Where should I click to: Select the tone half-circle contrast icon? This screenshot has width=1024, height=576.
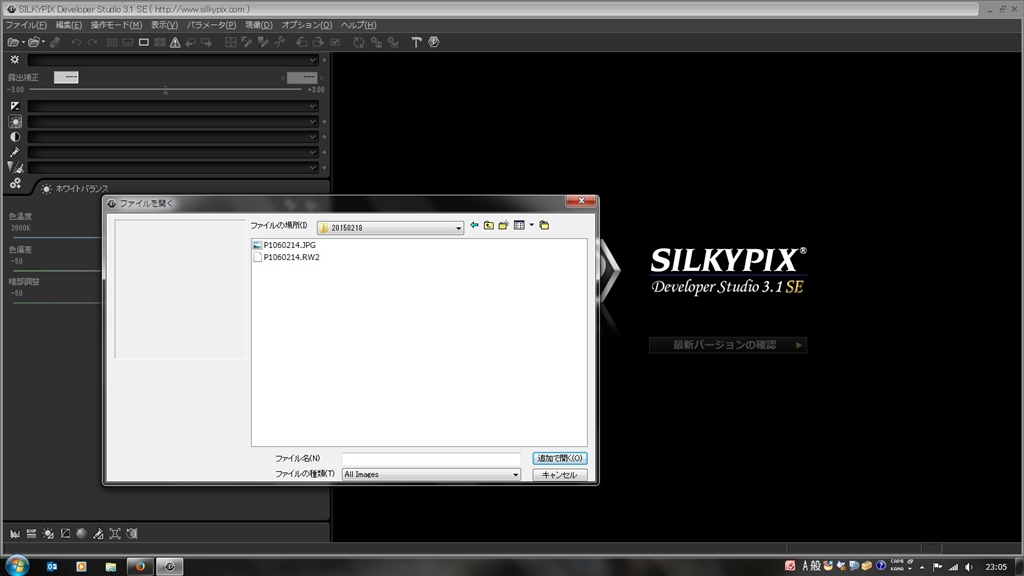[x=14, y=137]
